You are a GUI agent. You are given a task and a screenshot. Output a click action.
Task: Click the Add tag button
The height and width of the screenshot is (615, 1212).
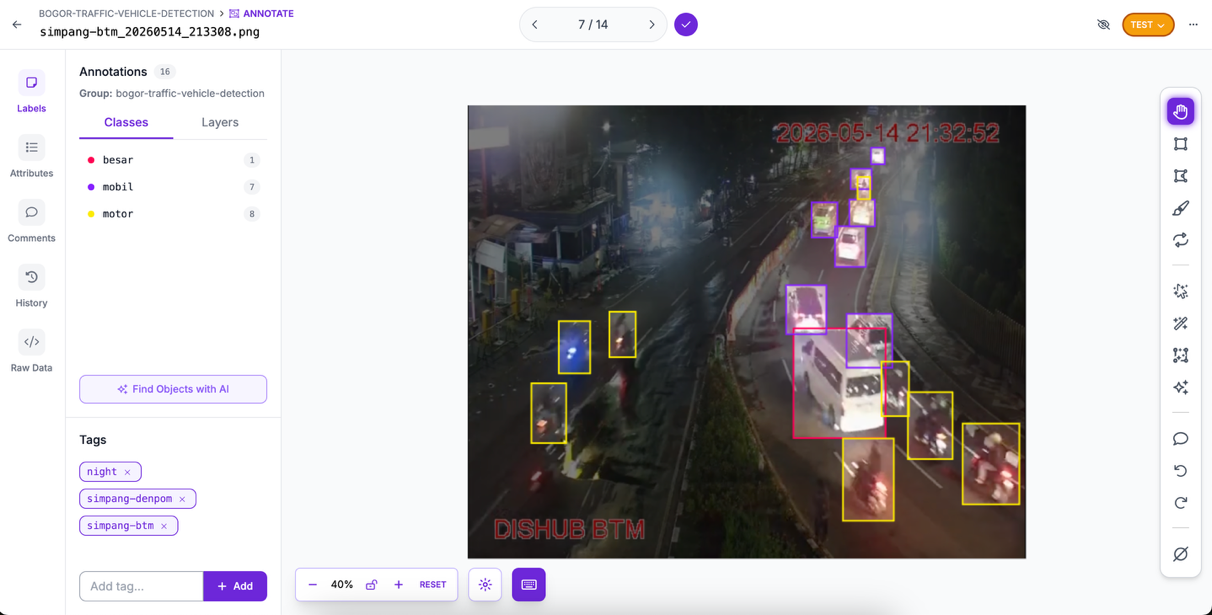(235, 586)
